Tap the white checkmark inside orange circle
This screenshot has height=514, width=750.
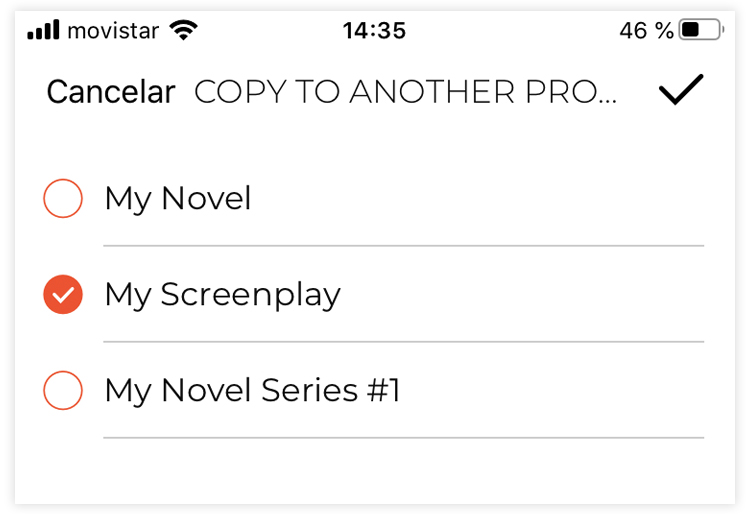click(63, 295)
